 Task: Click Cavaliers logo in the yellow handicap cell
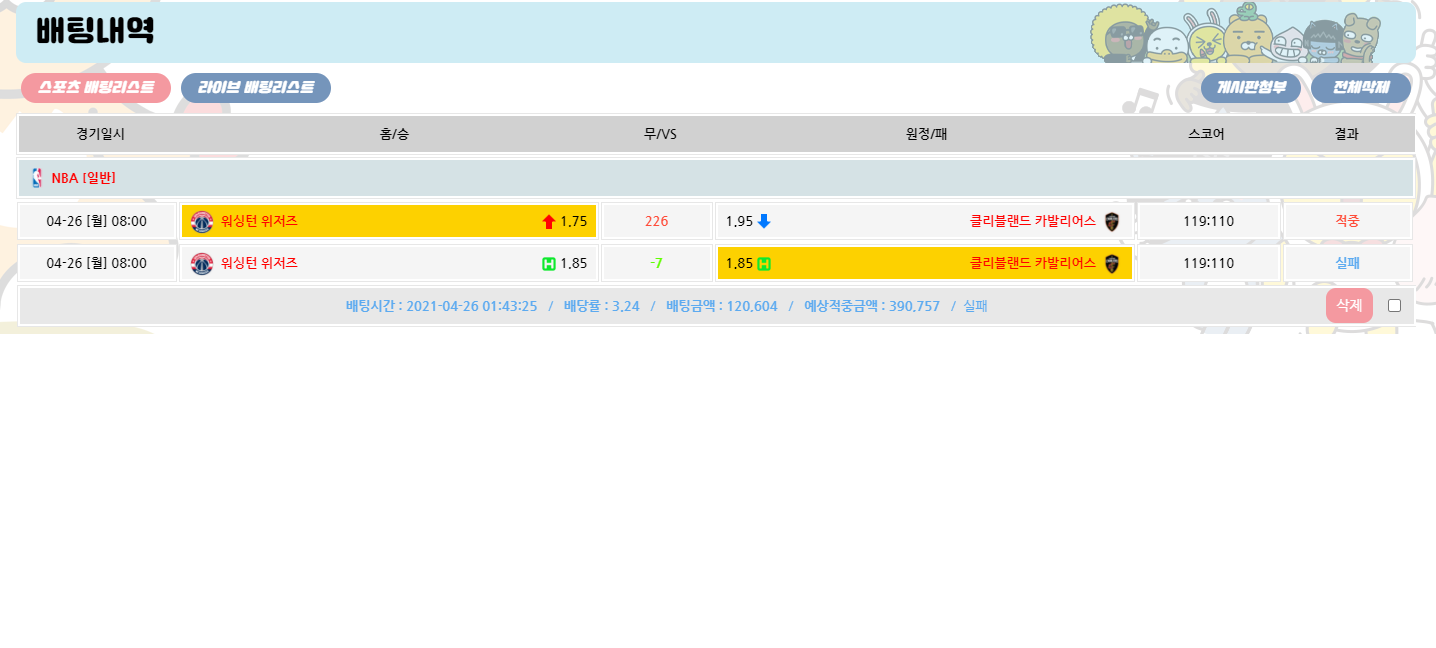[1111, 264]
